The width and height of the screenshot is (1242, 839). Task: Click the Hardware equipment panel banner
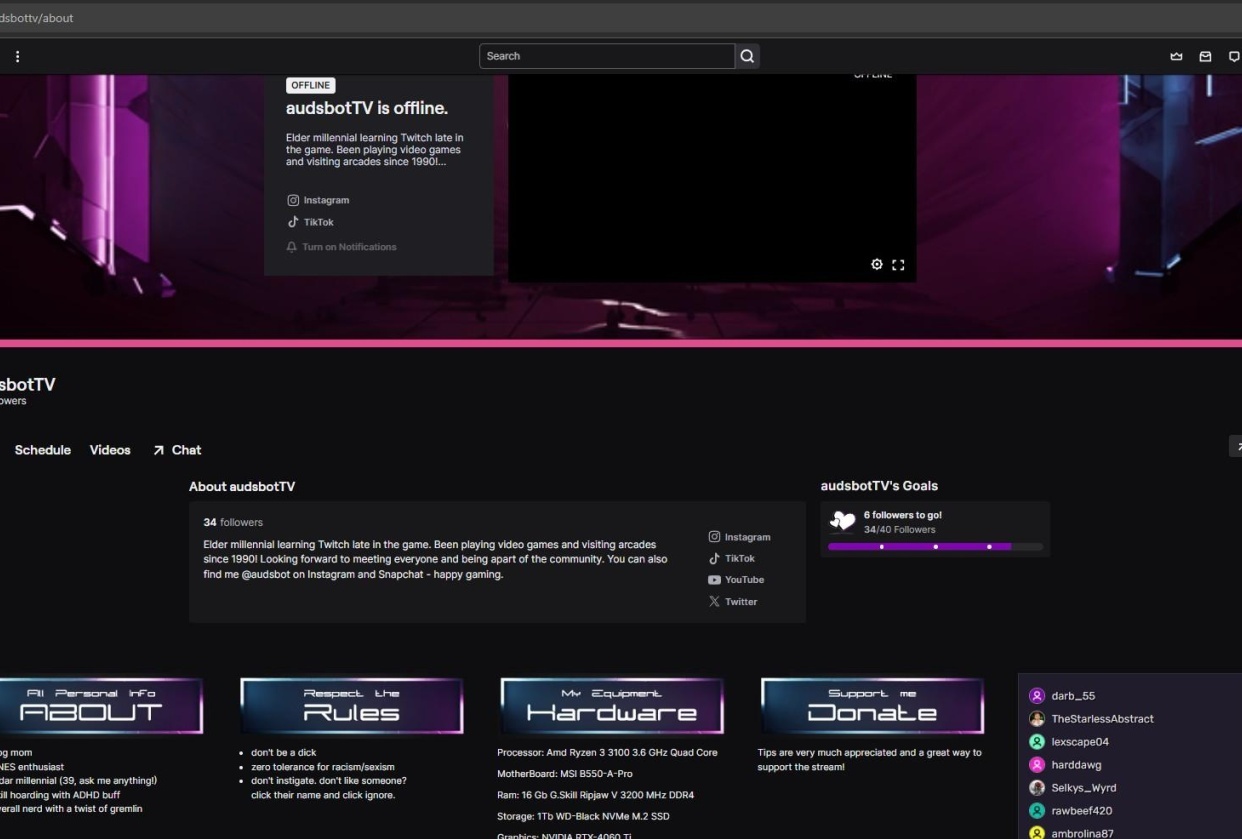pyautogui.click(x=612, y=706)
